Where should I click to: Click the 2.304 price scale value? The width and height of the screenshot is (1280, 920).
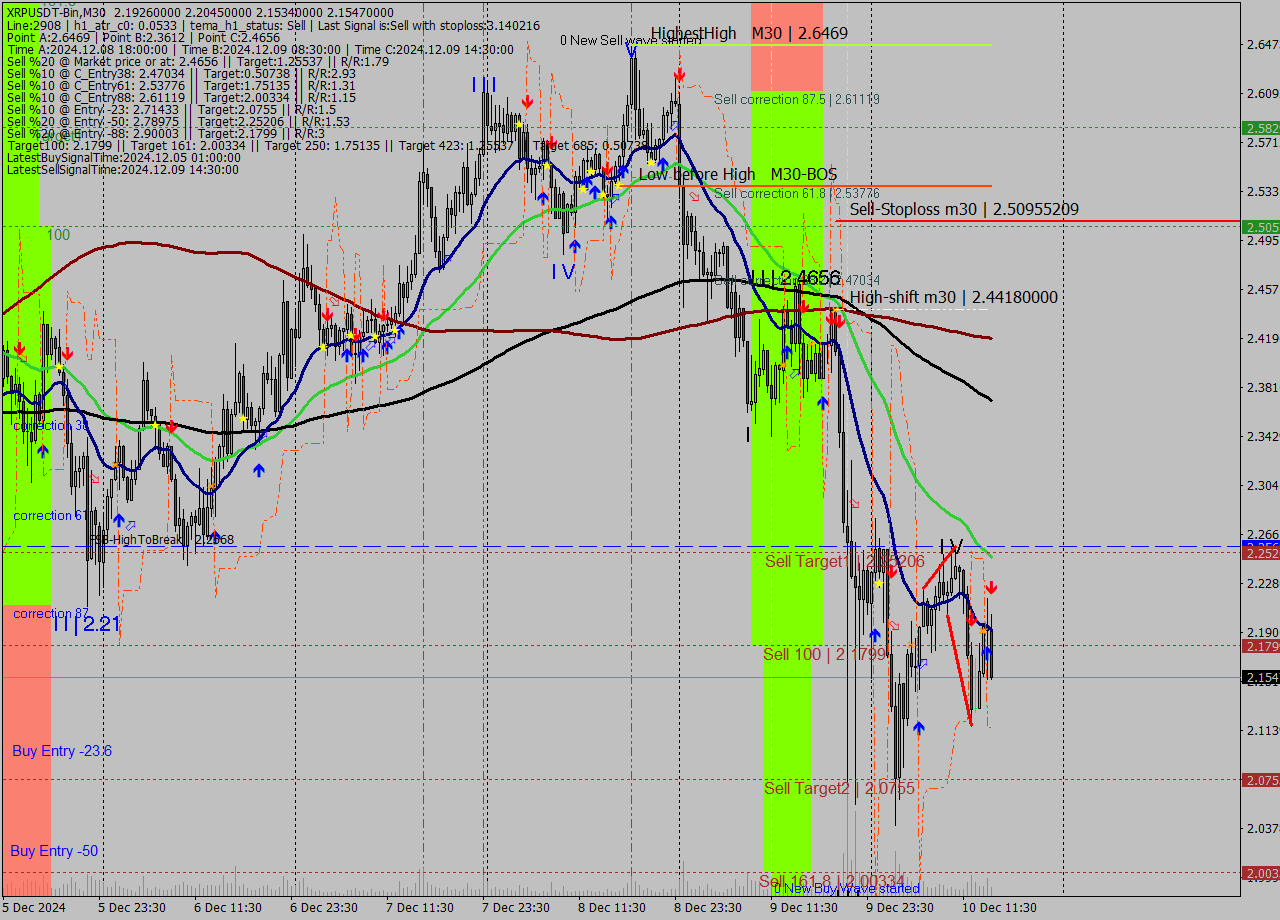1262,485
